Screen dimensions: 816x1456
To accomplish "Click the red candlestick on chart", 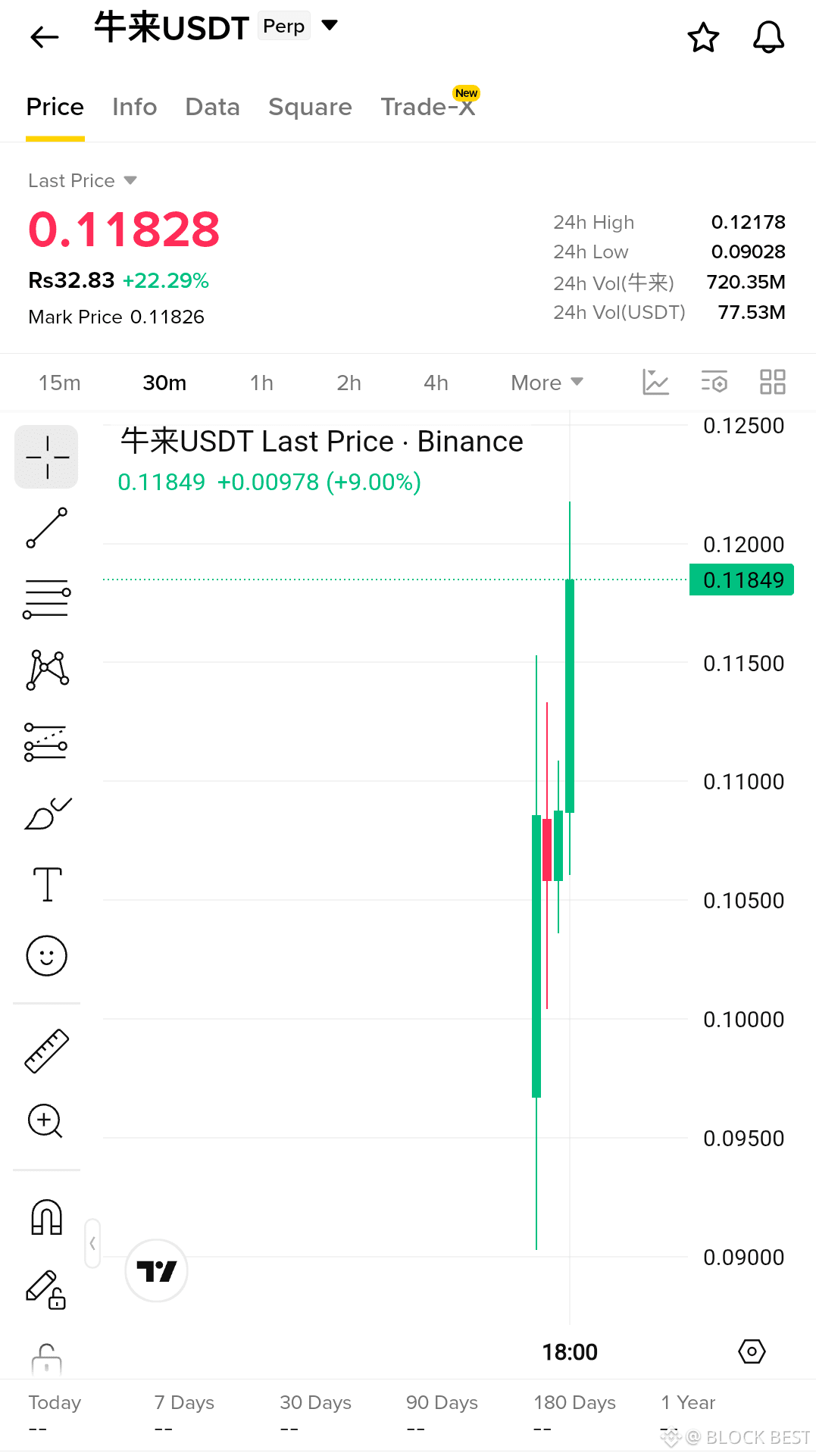I will pyautogui.click(x=547, y=849).
